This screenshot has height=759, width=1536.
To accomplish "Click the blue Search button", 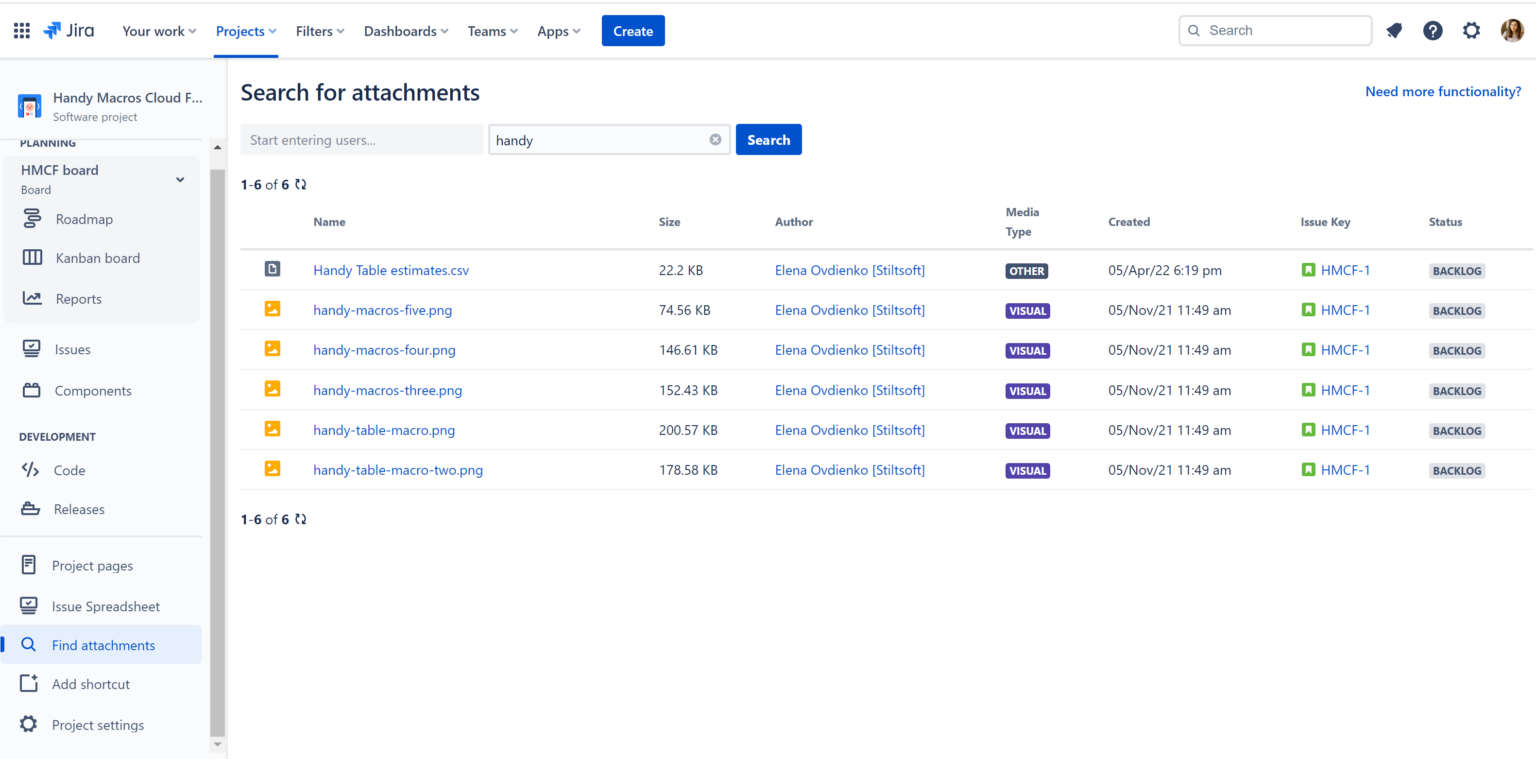I will pyautogui.click(x=768, y=139).
